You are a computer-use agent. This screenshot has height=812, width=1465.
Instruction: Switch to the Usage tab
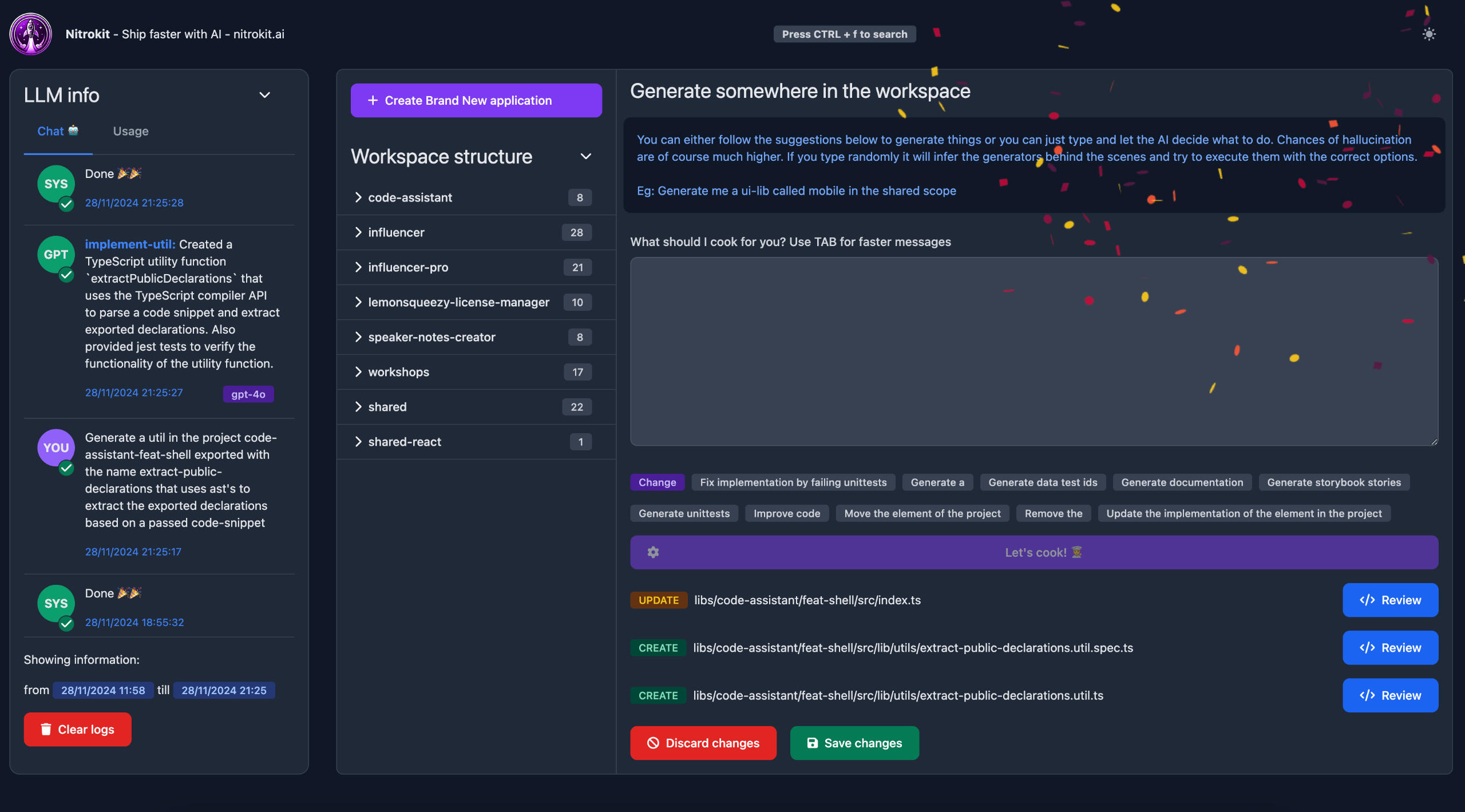click(130, 131)
